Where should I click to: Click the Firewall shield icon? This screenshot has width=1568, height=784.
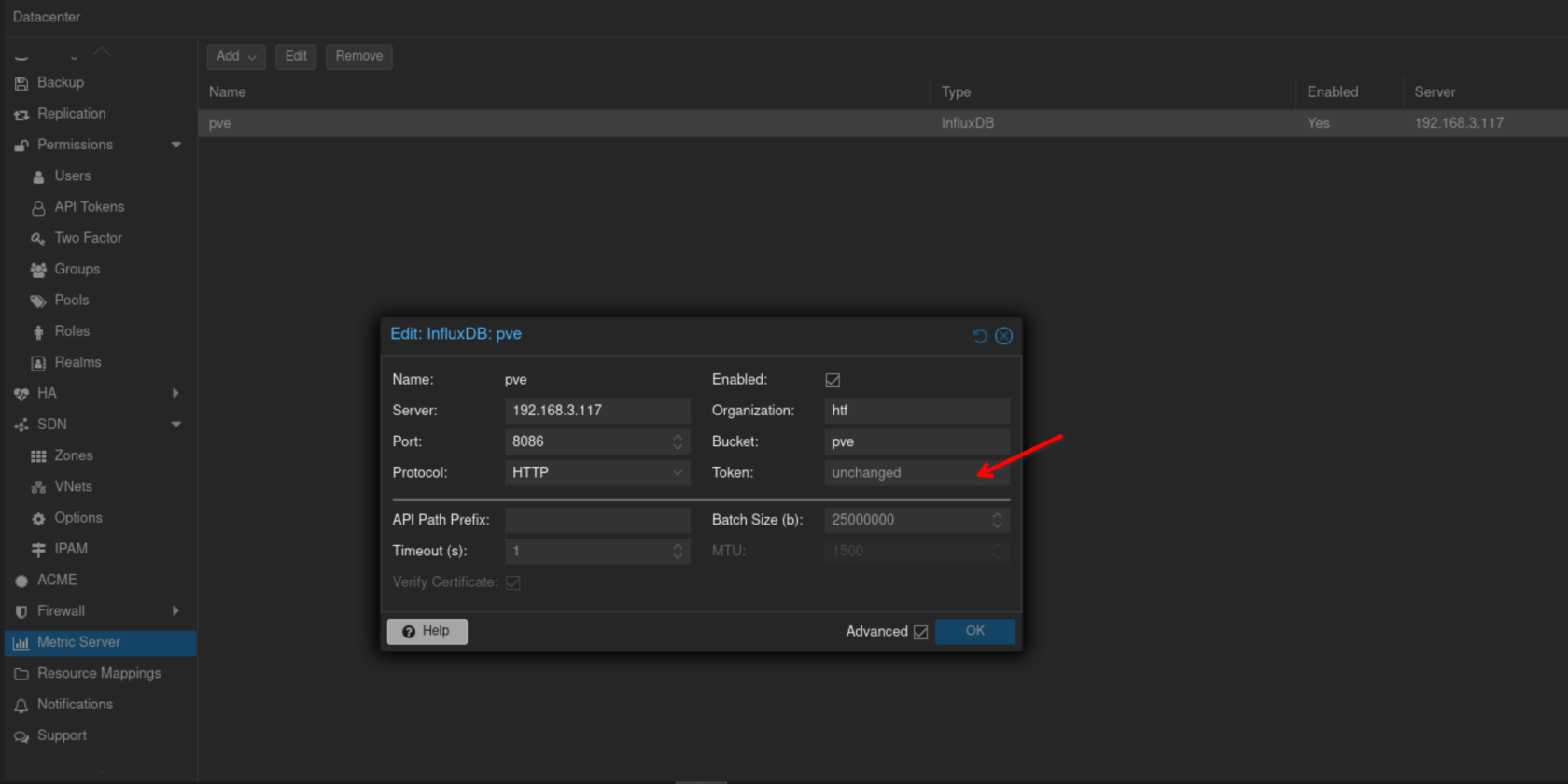click(x=21, y=611)
